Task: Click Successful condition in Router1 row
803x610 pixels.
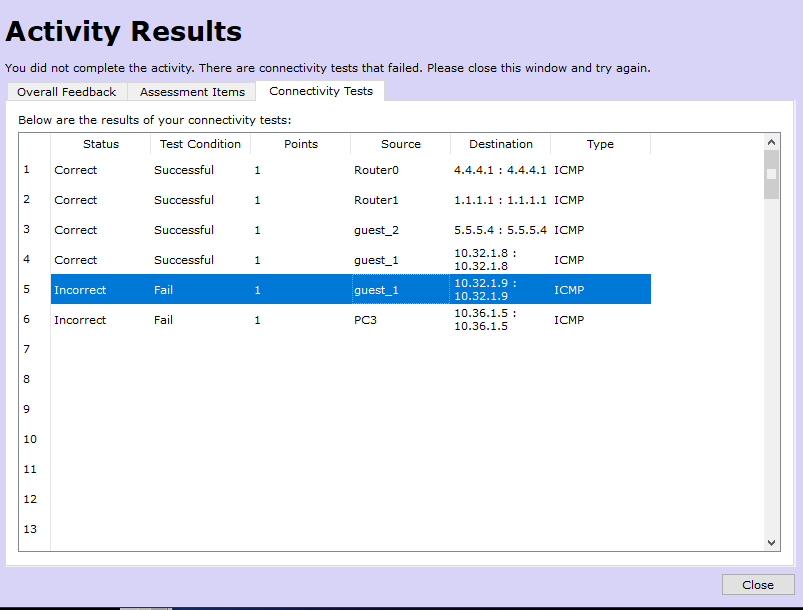Action: tap(200, 200)
